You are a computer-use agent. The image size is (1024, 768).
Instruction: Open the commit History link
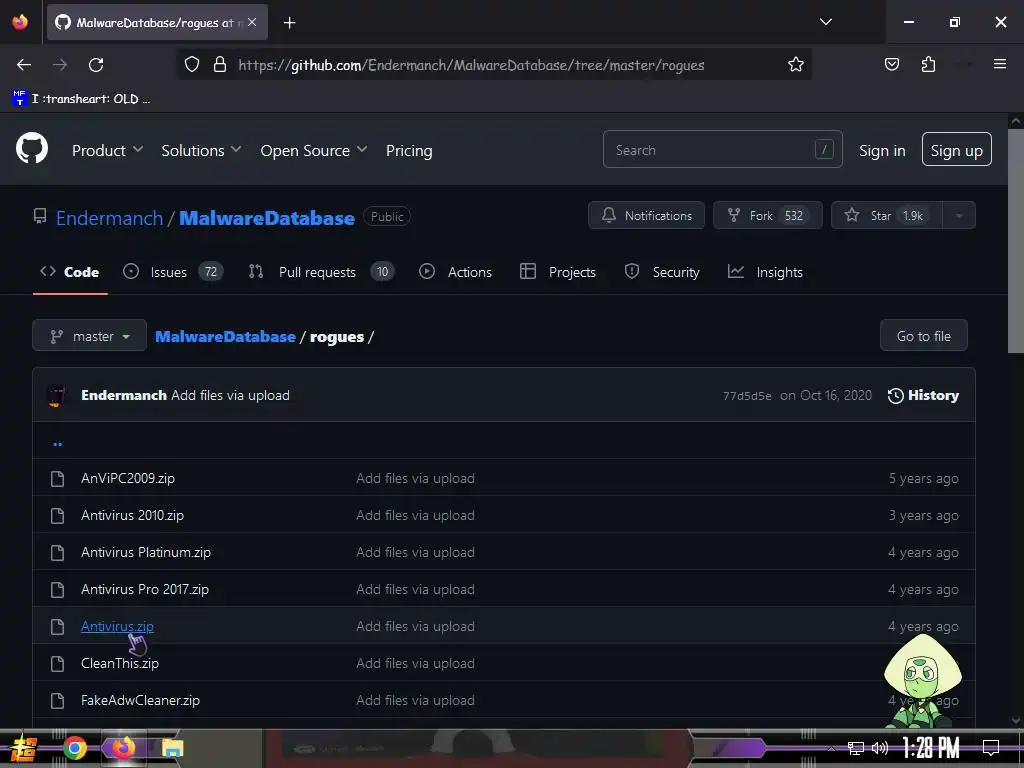tap(923, 395)
